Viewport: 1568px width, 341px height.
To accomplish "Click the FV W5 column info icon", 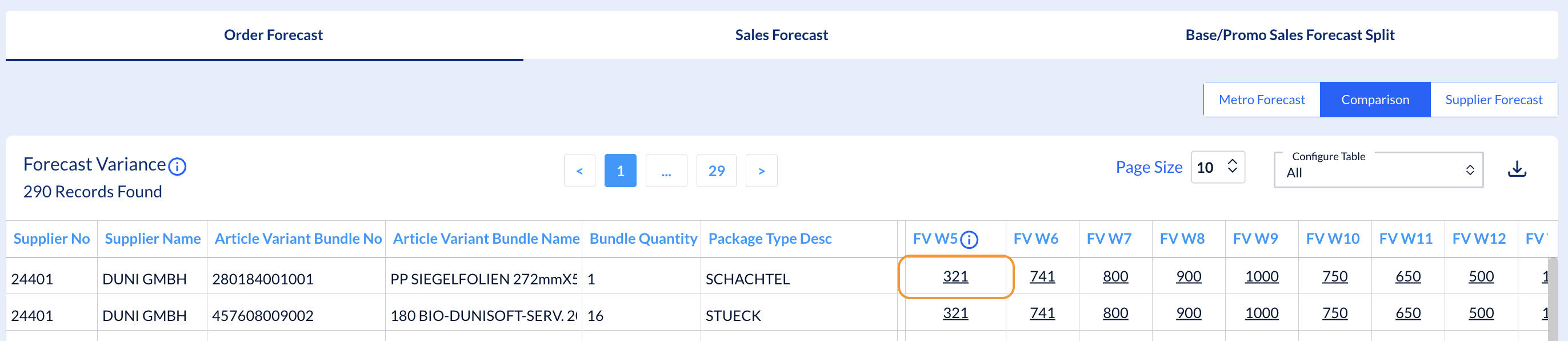I will point(969,240).
